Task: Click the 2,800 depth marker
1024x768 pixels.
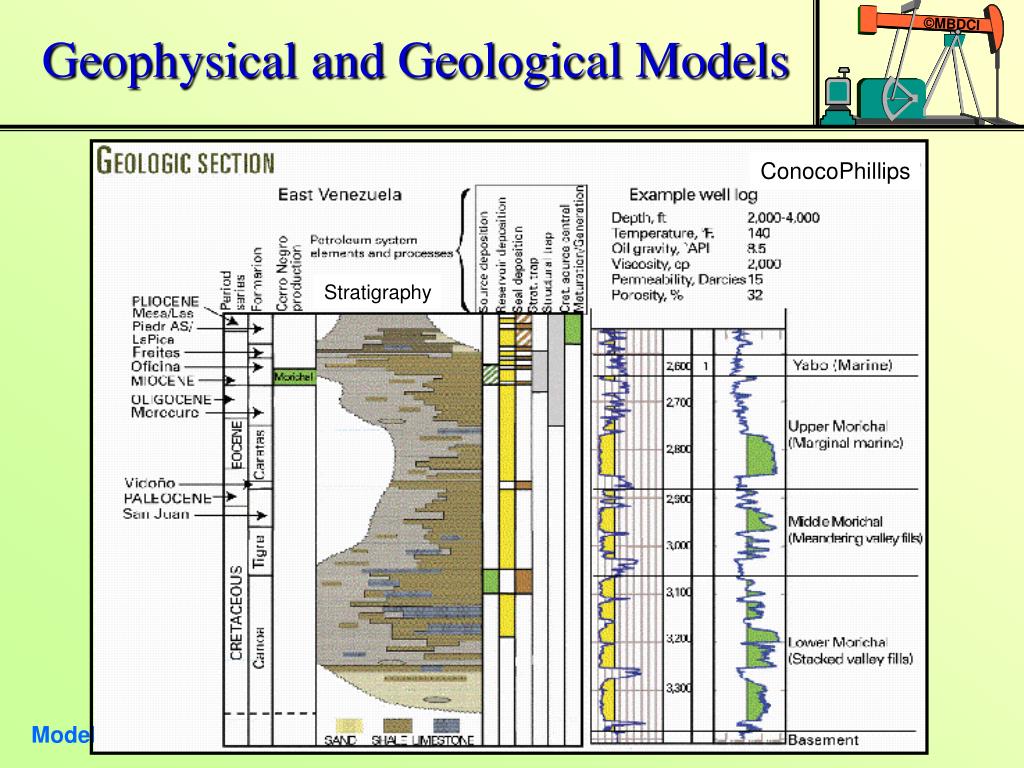Action: click(679, 449)
